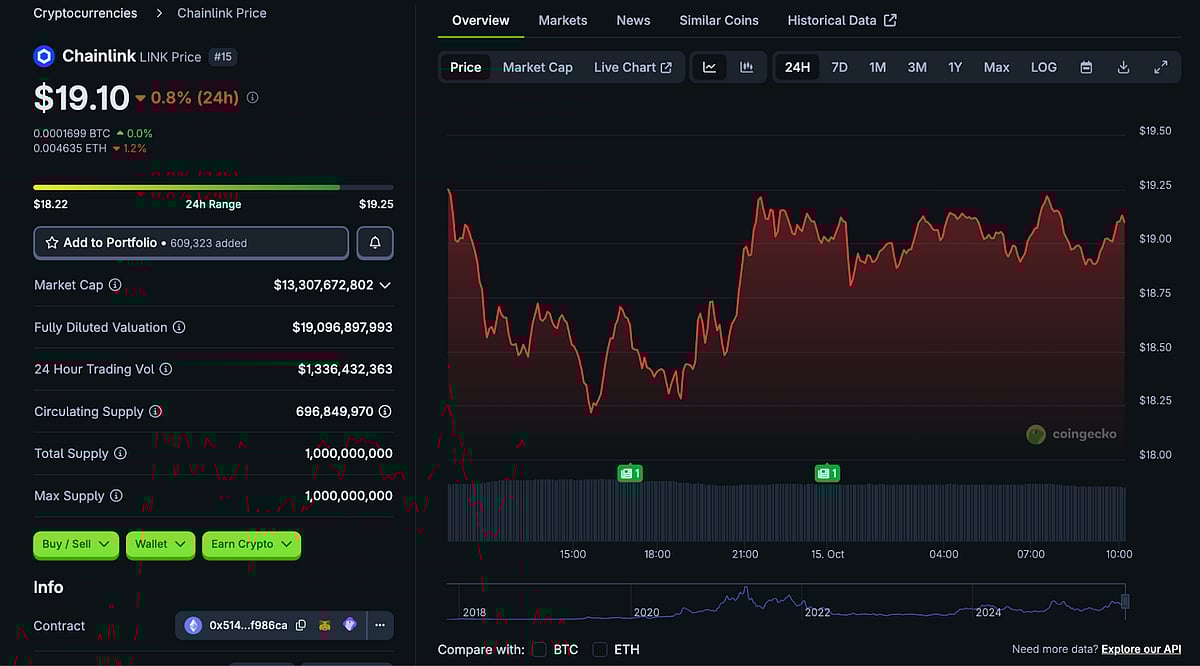Switch to the Markets tab

[562, 19]
